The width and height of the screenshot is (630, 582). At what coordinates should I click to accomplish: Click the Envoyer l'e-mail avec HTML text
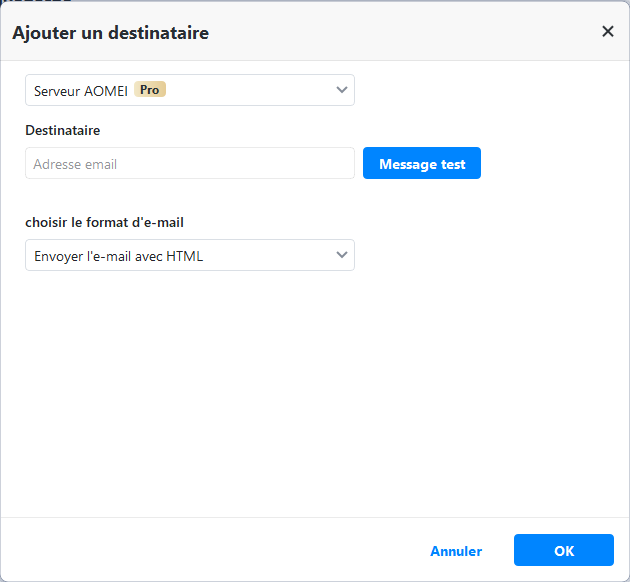pos(118,256)
